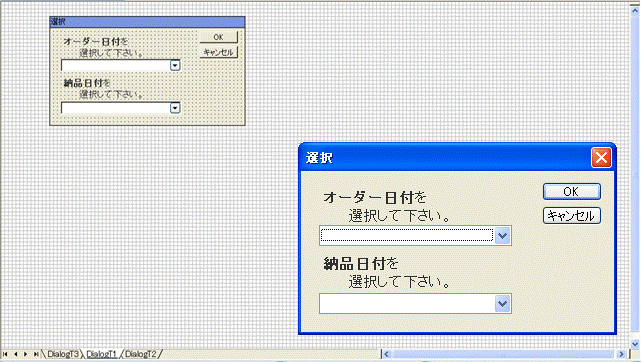Viewport: 641px width, 362px height.
Task: Open オーダー日付 dropdown arrow in running dialog
Action: click(x=502, y=236)
